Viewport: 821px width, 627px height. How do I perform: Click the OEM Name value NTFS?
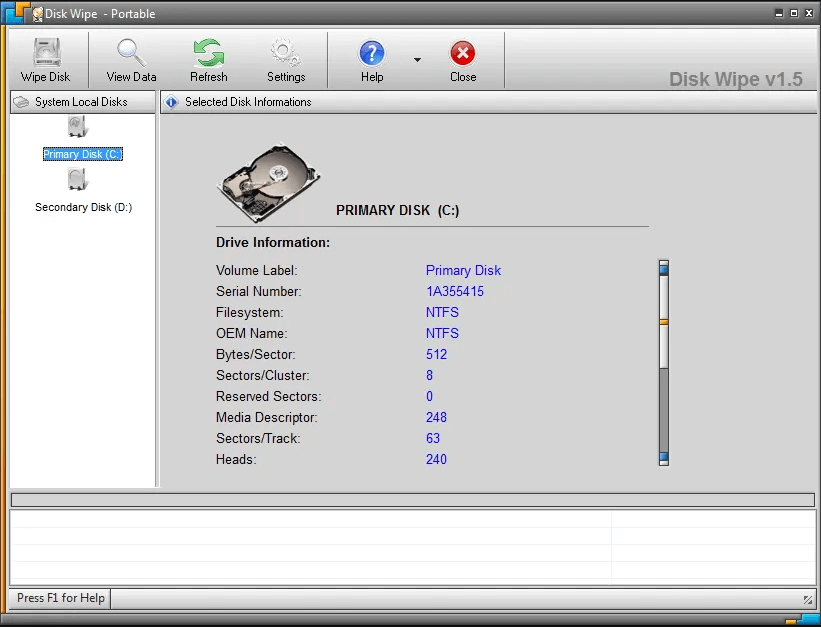pos(442,333)
